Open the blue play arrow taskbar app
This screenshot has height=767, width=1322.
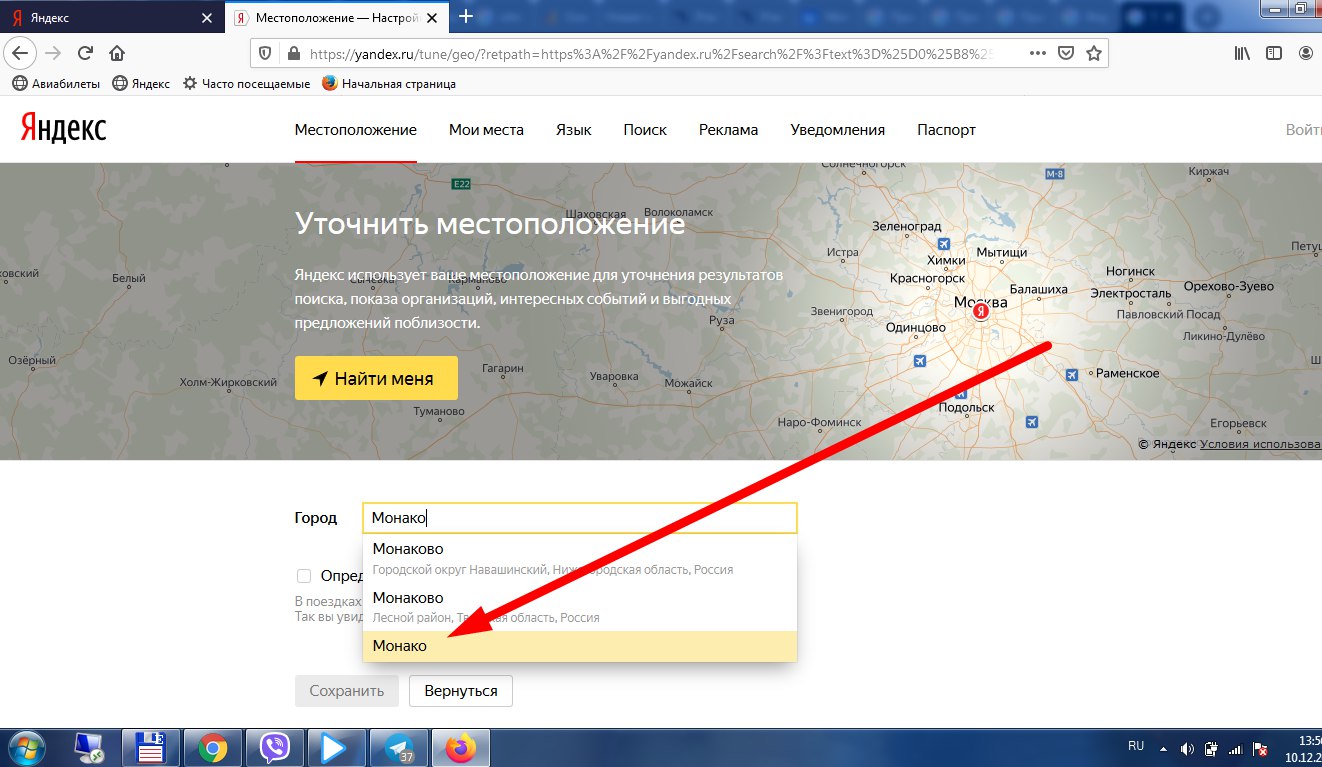pos(336,748)
